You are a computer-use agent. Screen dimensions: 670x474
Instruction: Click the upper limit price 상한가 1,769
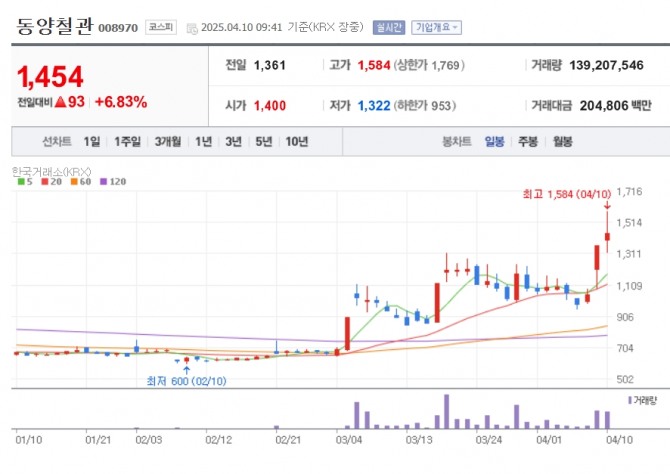tap(429, 65)
